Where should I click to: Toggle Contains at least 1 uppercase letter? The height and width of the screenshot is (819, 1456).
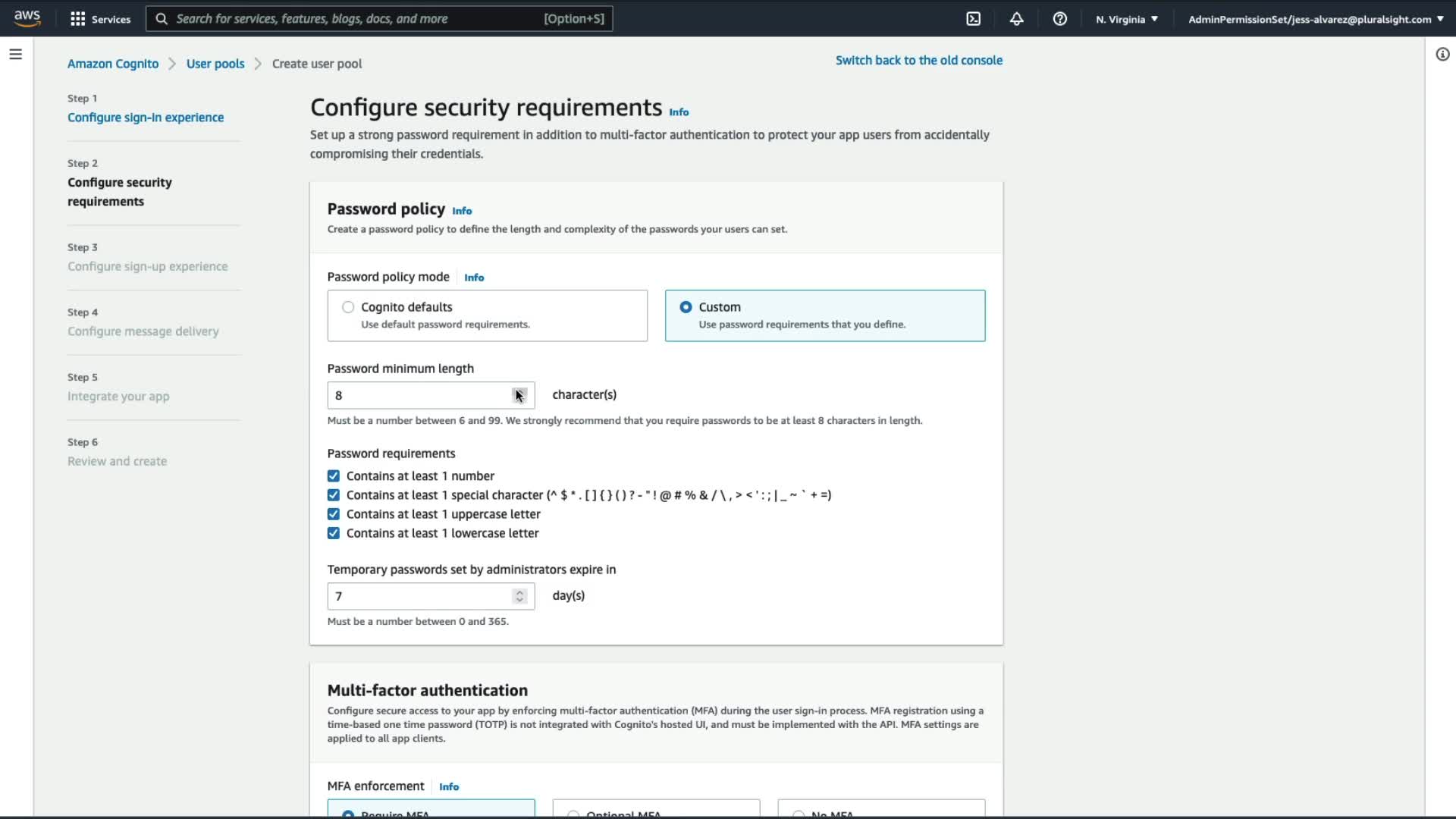334,514
